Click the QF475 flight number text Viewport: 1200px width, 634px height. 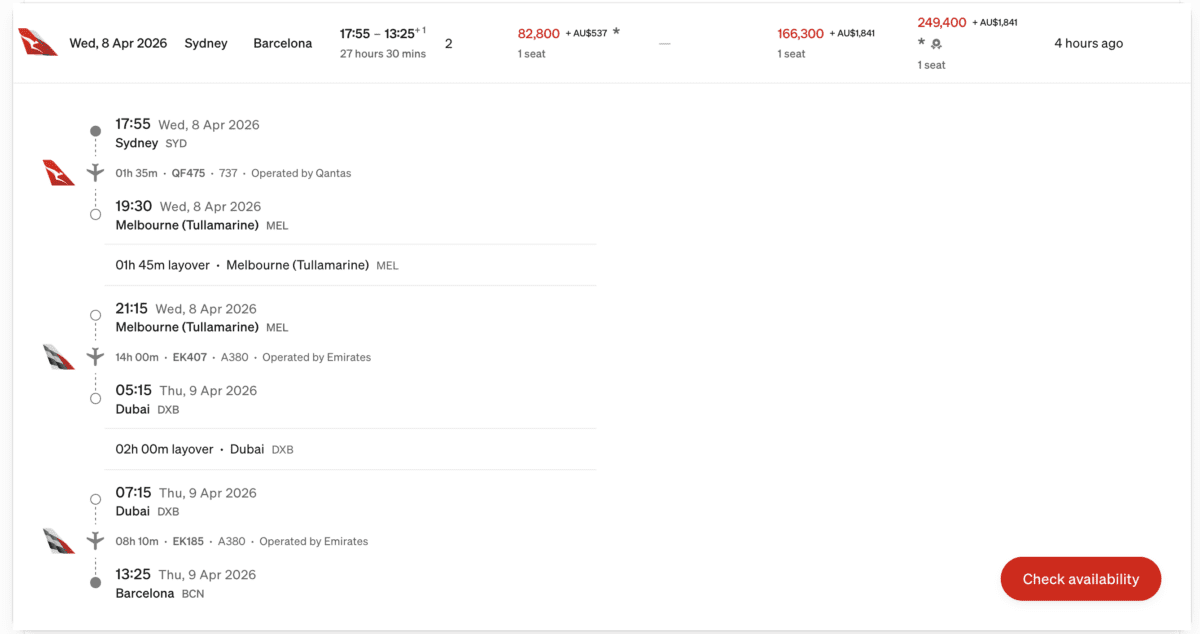(x=188, y=173)
